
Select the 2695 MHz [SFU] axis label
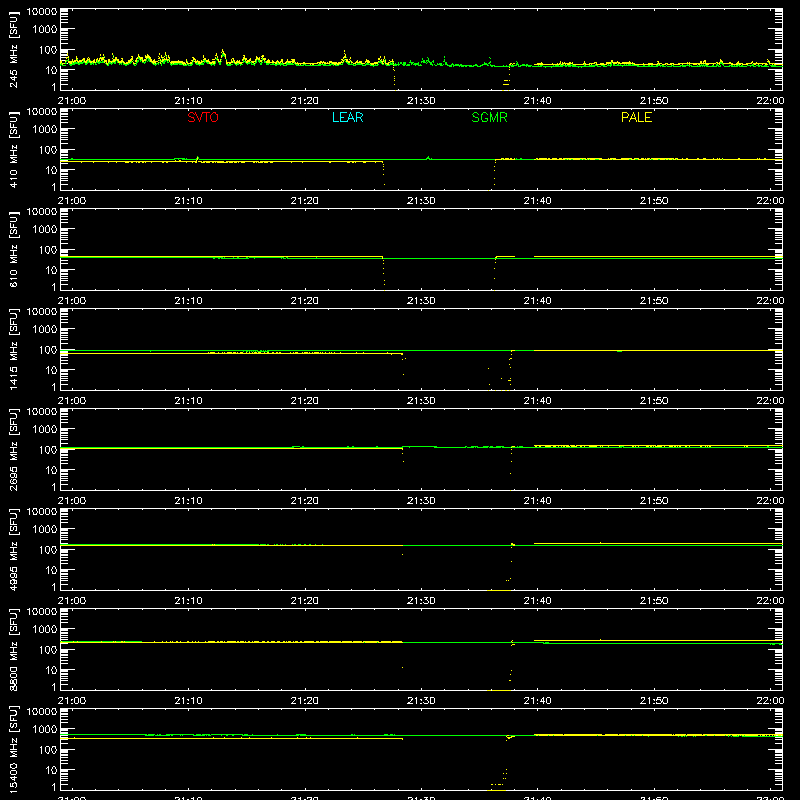[13, 449]
